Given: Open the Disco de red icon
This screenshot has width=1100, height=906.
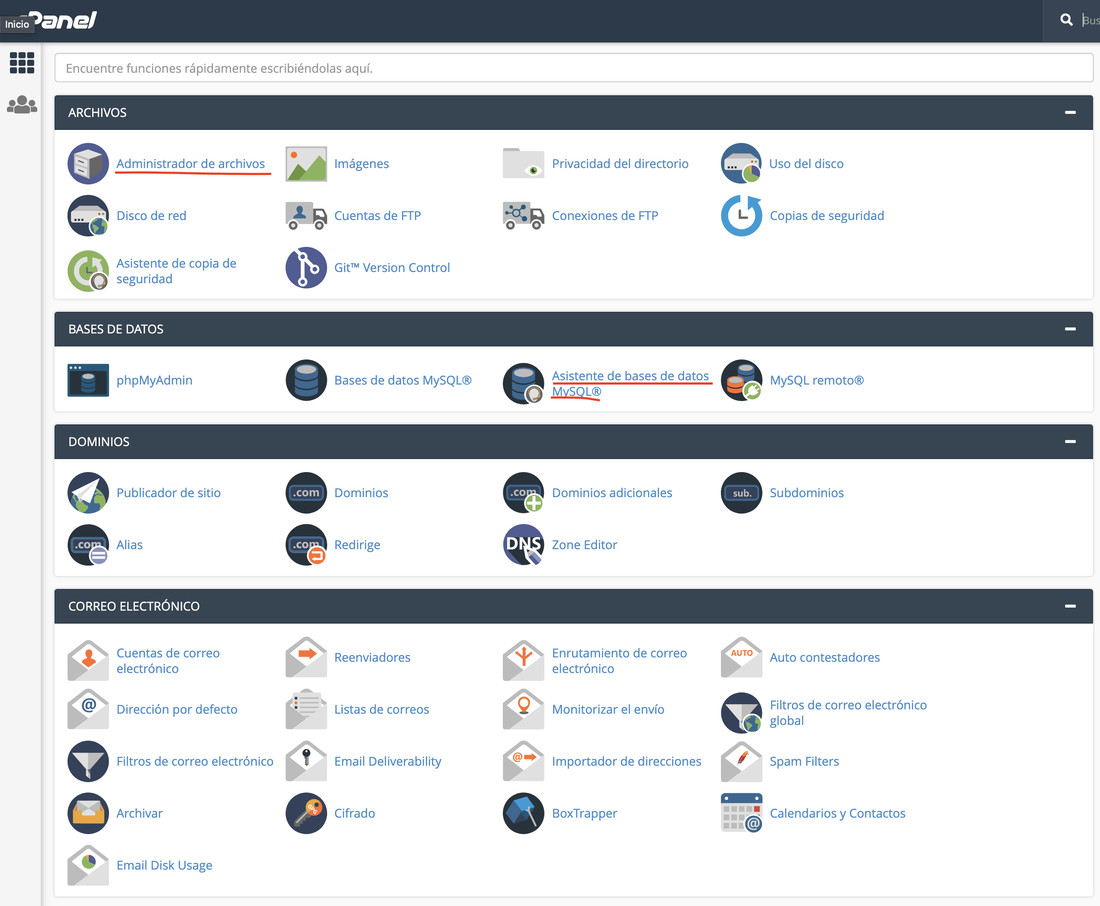Looking at the screenshot, I should pyautogui.click(x=88, y=215).
